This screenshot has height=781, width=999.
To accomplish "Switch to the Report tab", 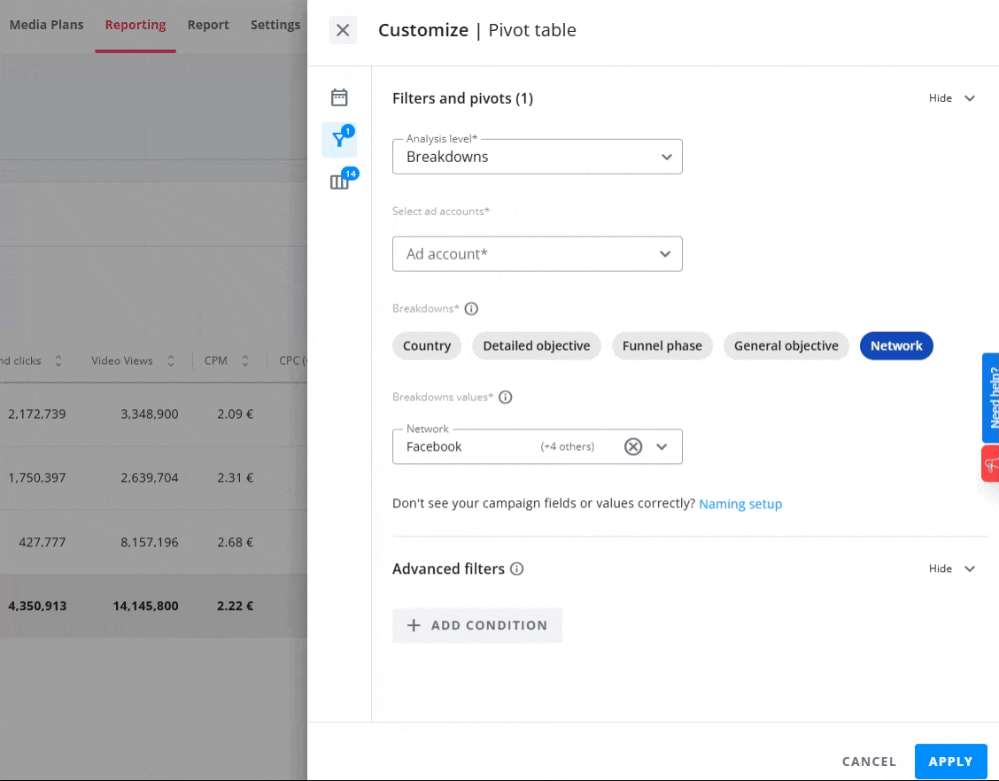I will (208, 25).
